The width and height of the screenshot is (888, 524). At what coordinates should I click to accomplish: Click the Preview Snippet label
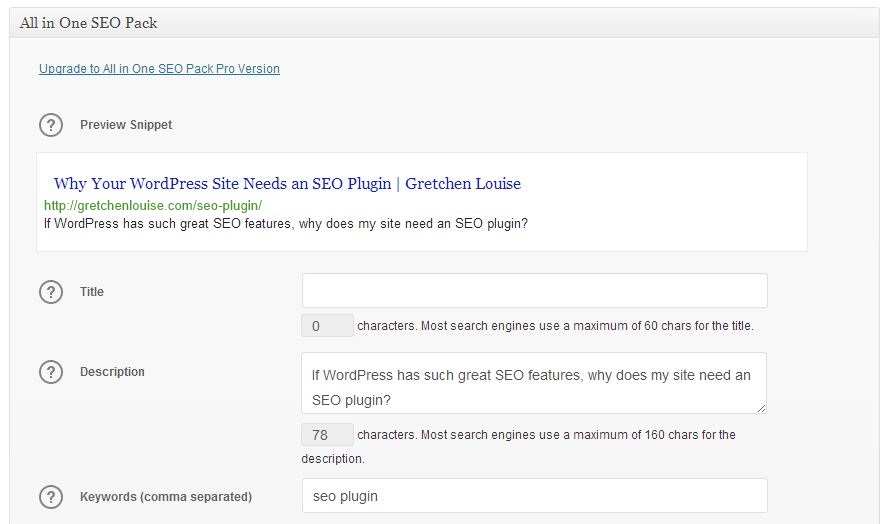tap(126, 125)
